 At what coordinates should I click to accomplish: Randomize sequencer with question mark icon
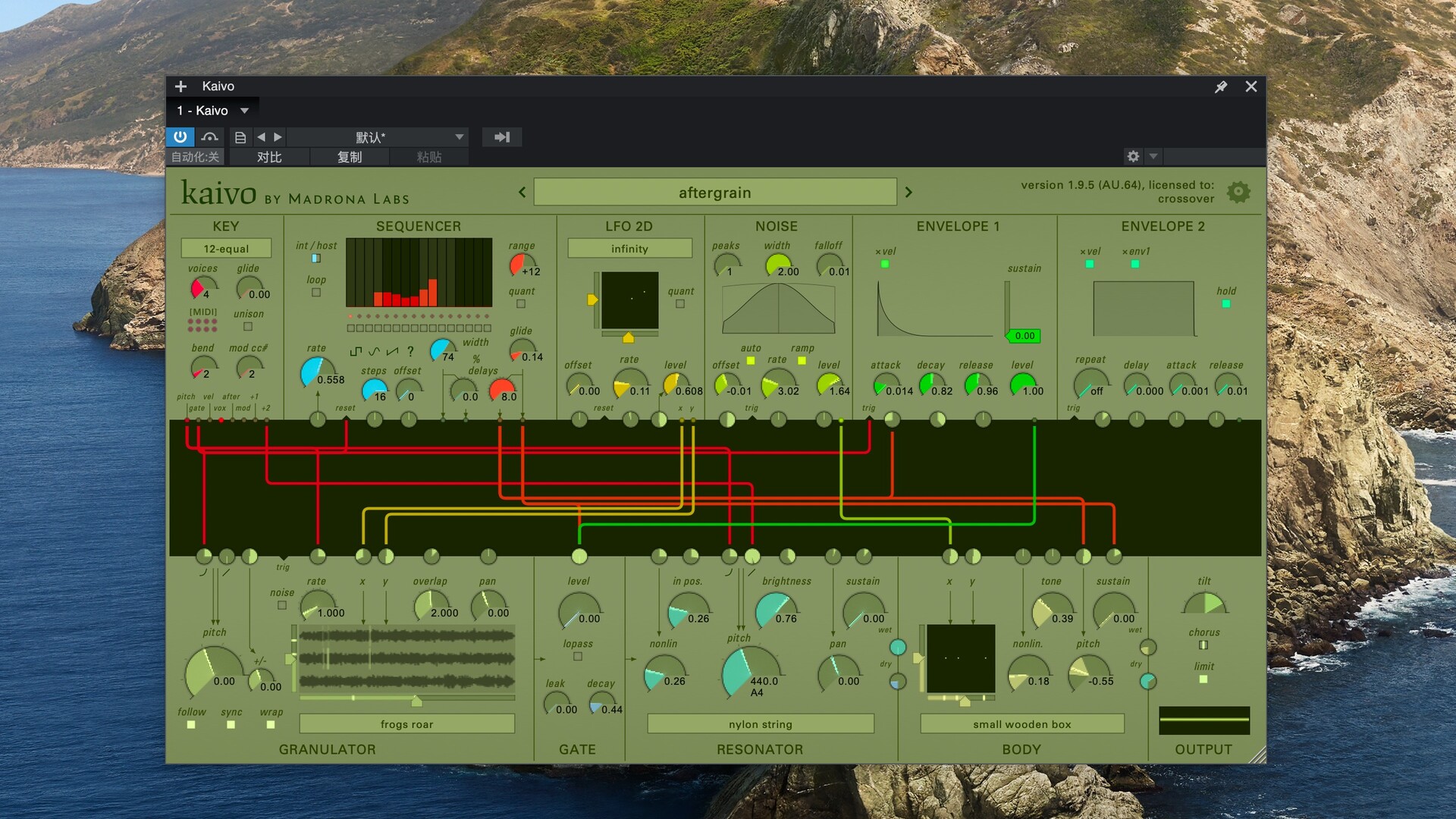(x=410, y=351)
